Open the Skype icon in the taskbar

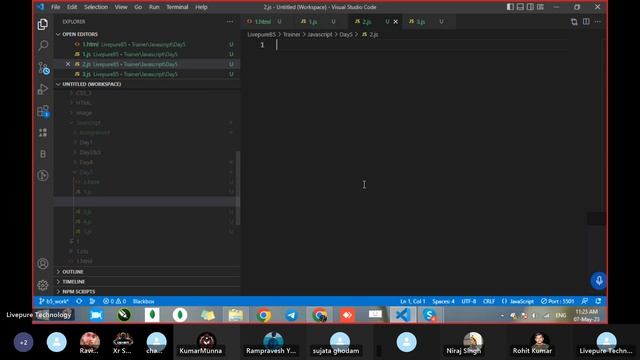pos(429,315)
